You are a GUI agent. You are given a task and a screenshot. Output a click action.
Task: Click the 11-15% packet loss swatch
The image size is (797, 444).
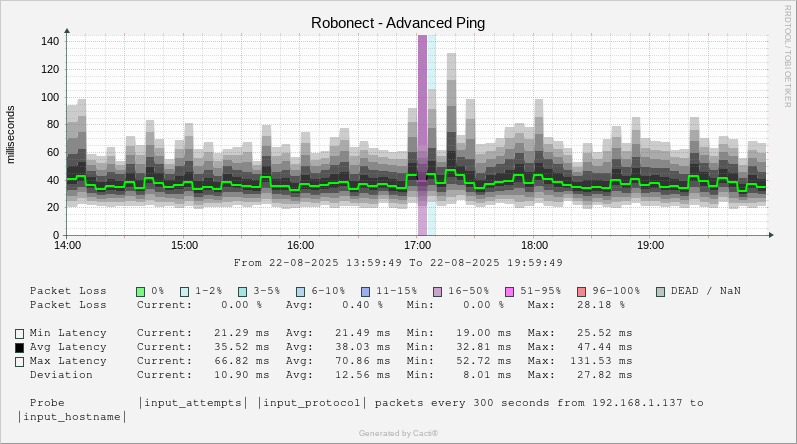pyautogui.click(x=365, y=292)
